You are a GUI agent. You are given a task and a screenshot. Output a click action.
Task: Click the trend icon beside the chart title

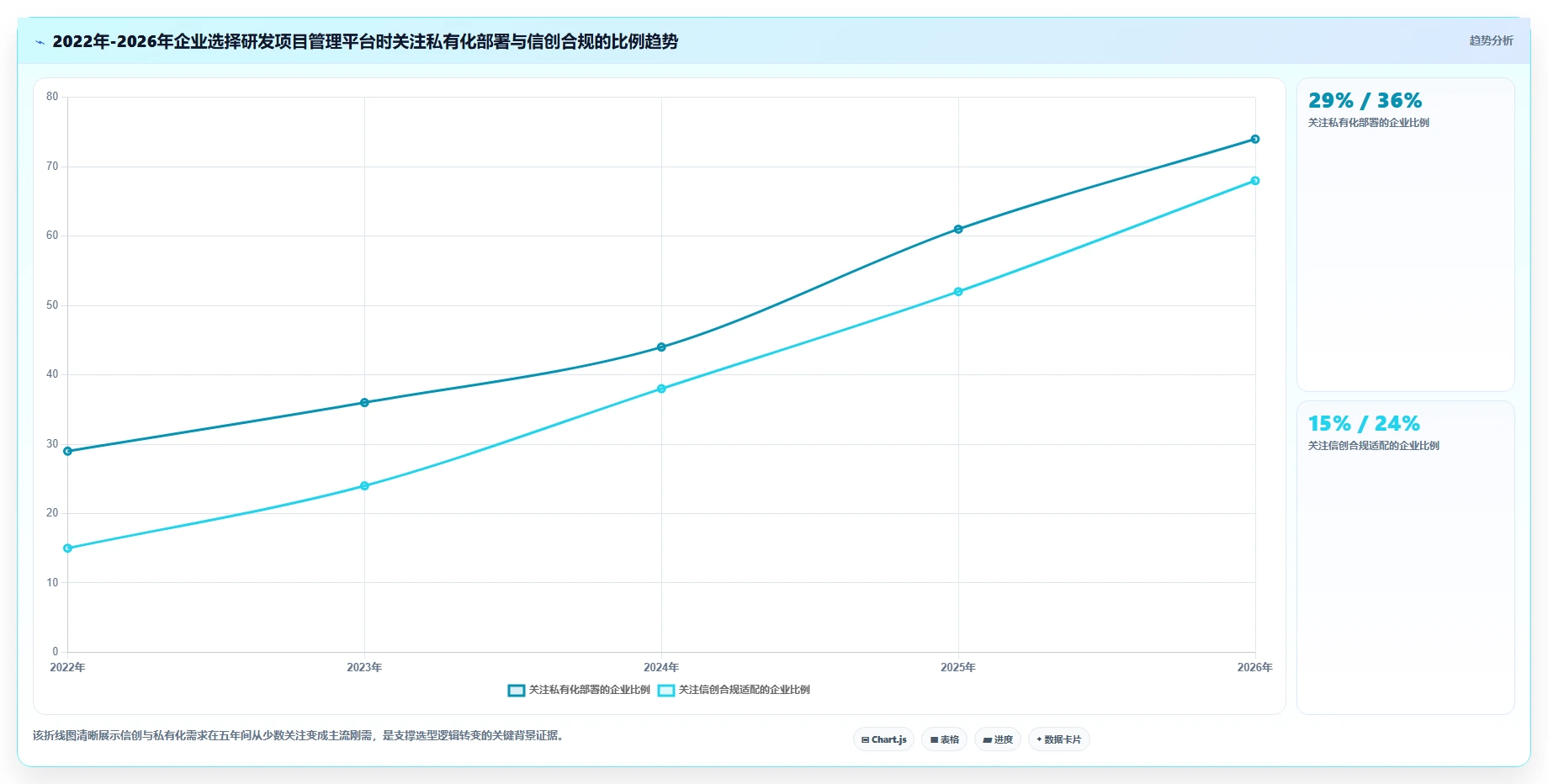click(40, 42)
